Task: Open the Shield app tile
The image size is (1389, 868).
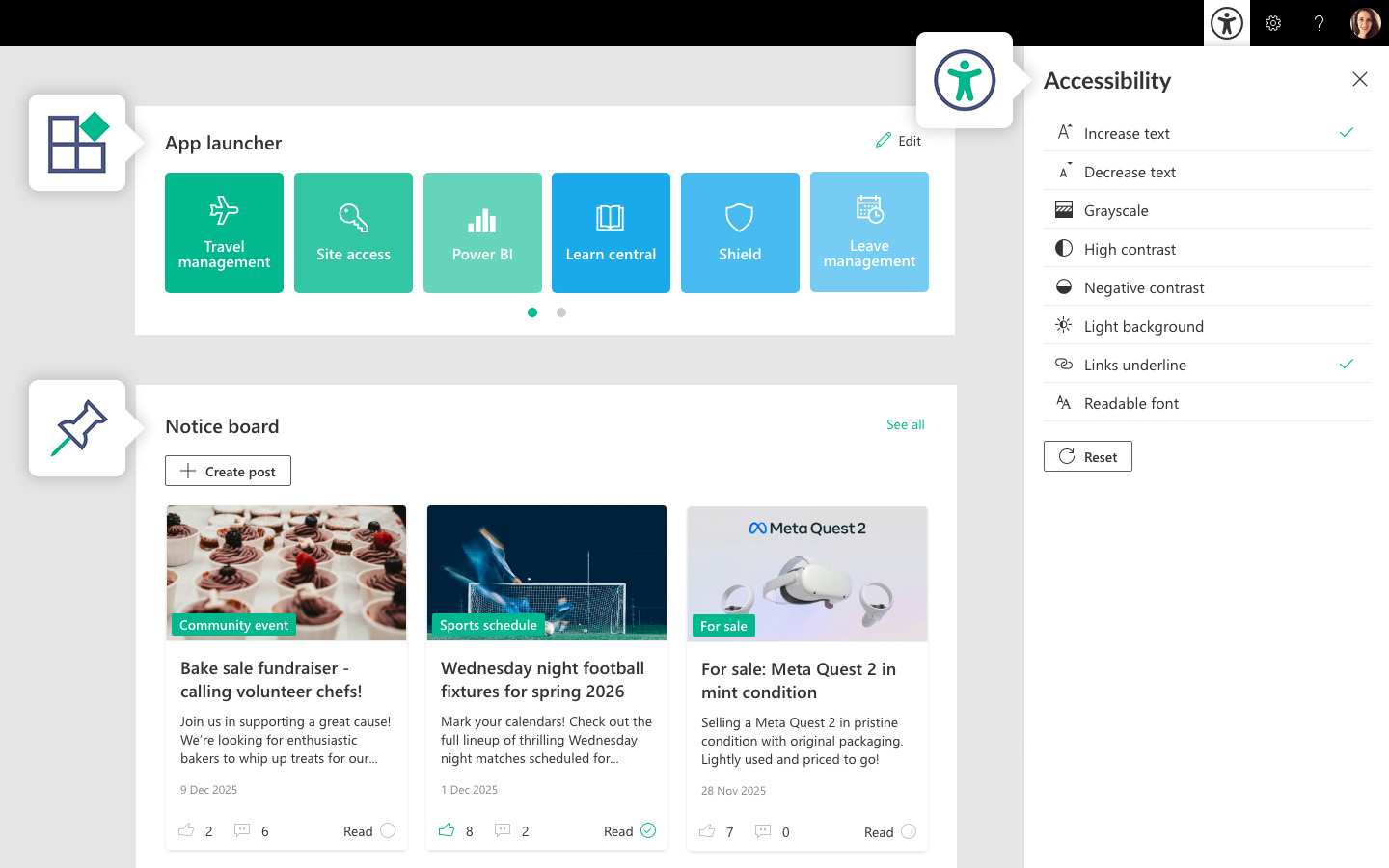Action: [740, 232]
